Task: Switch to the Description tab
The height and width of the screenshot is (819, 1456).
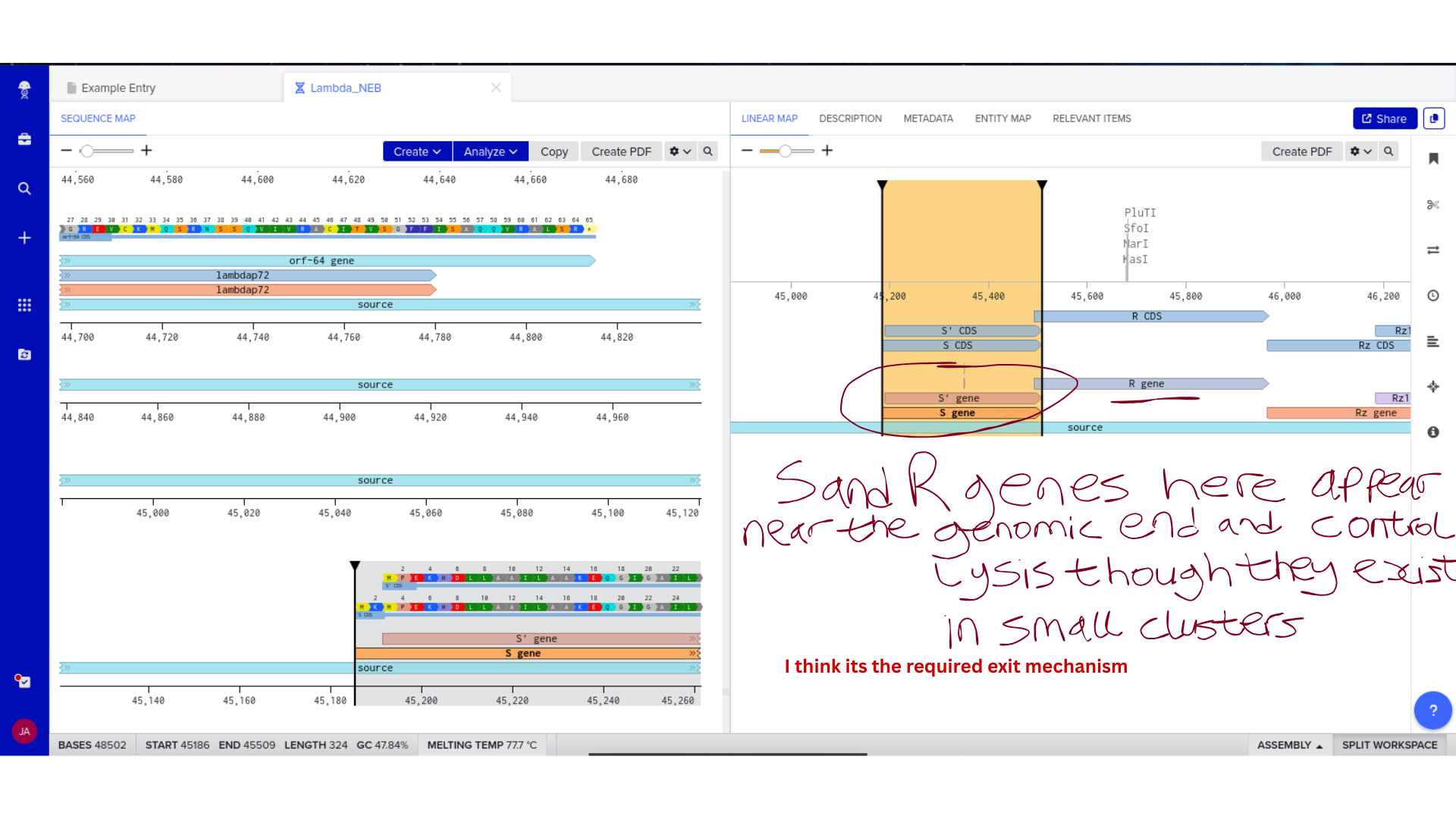Action: point(850,119)
